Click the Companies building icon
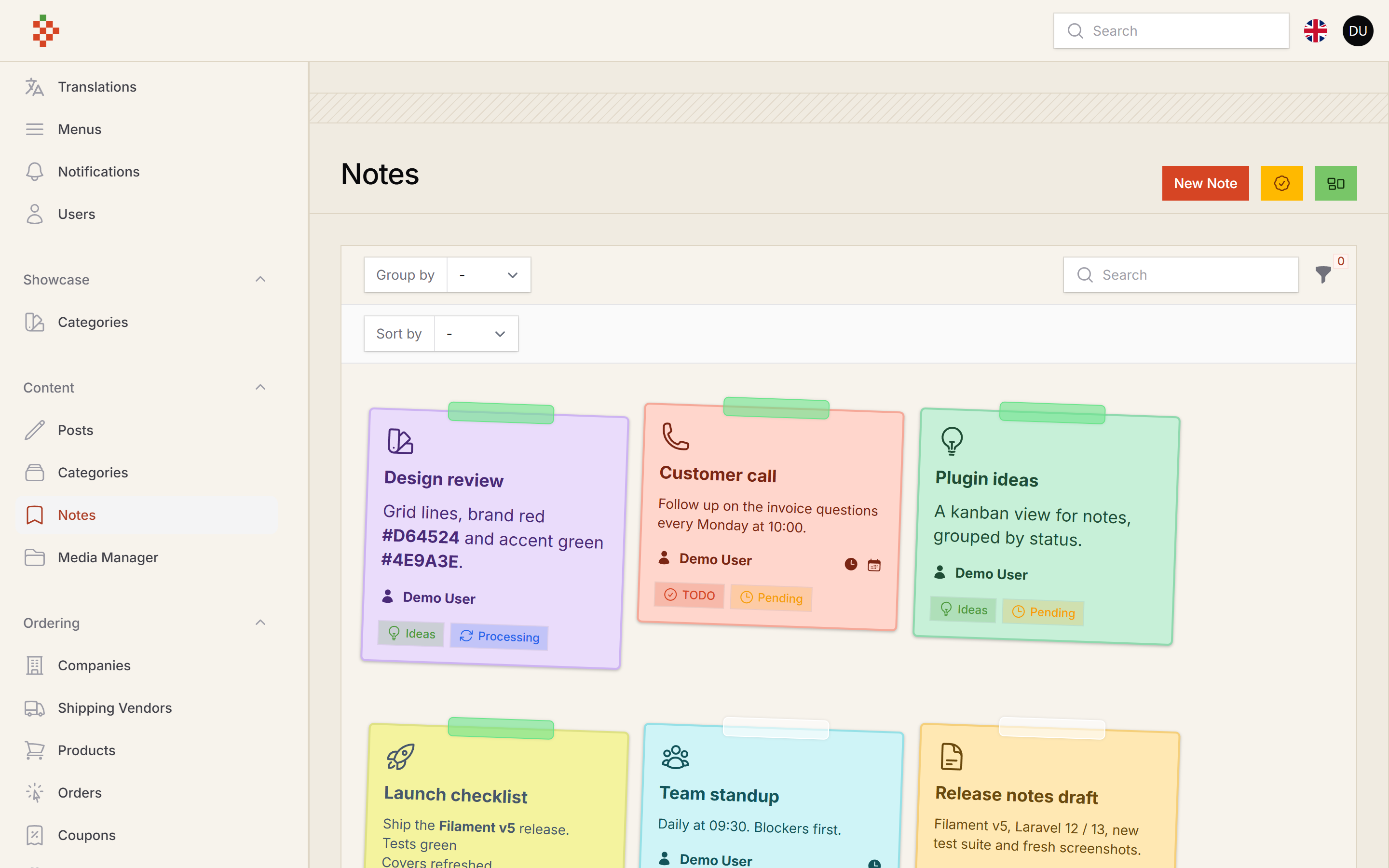The height and width of the screenshot is (868, 1389). click(x=34, y=665)
